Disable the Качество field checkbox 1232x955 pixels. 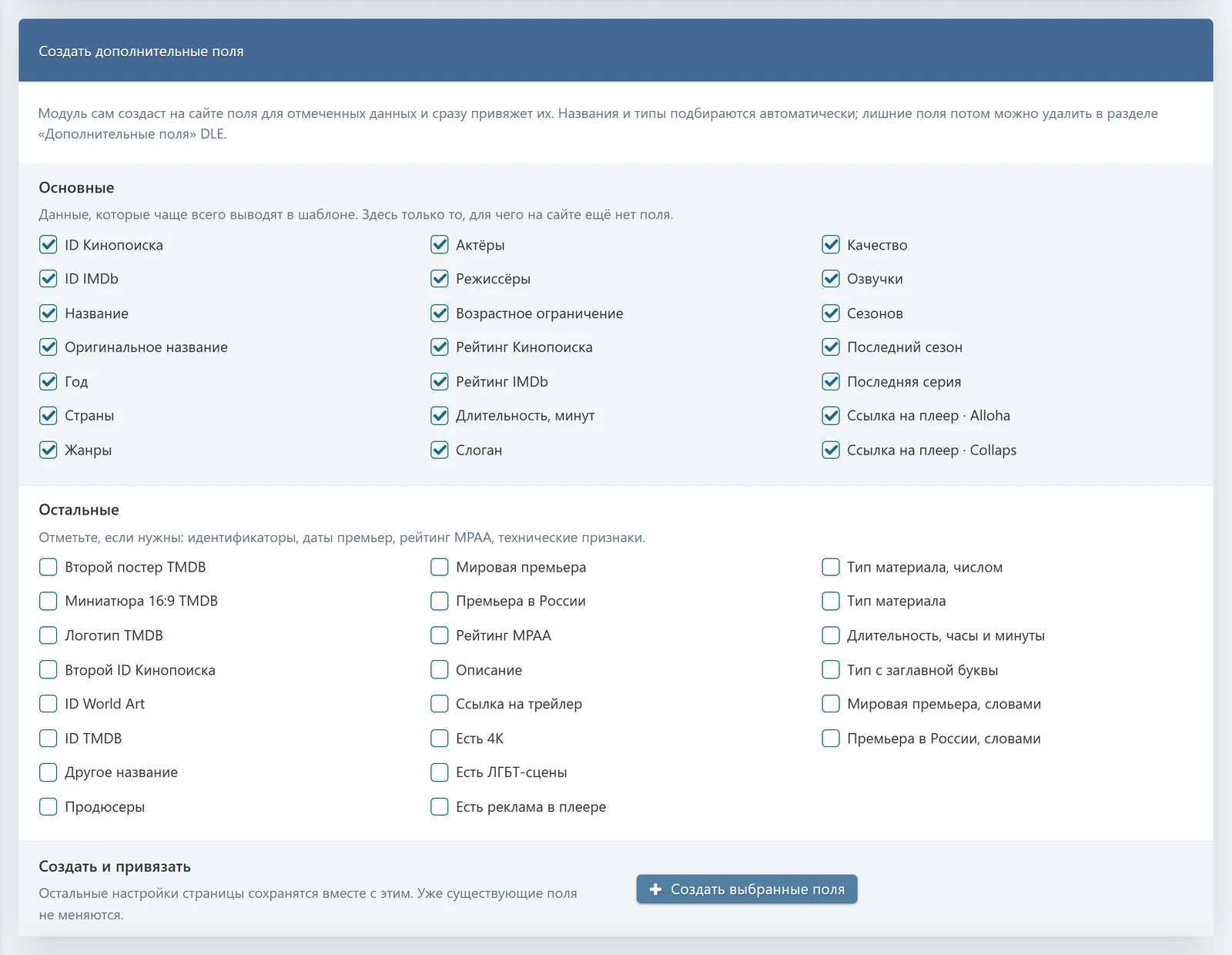(831, 245)
